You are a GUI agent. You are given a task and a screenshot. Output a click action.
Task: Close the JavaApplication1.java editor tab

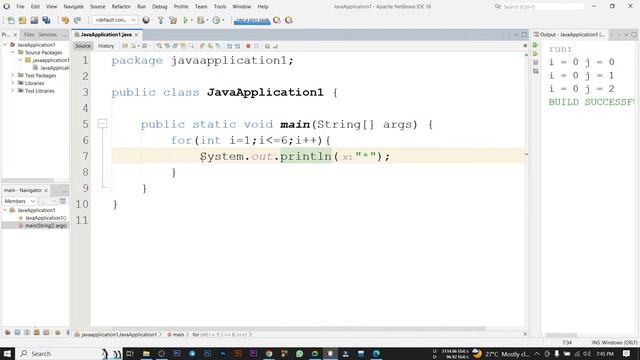pyautogui.click(x=137, y=35)
